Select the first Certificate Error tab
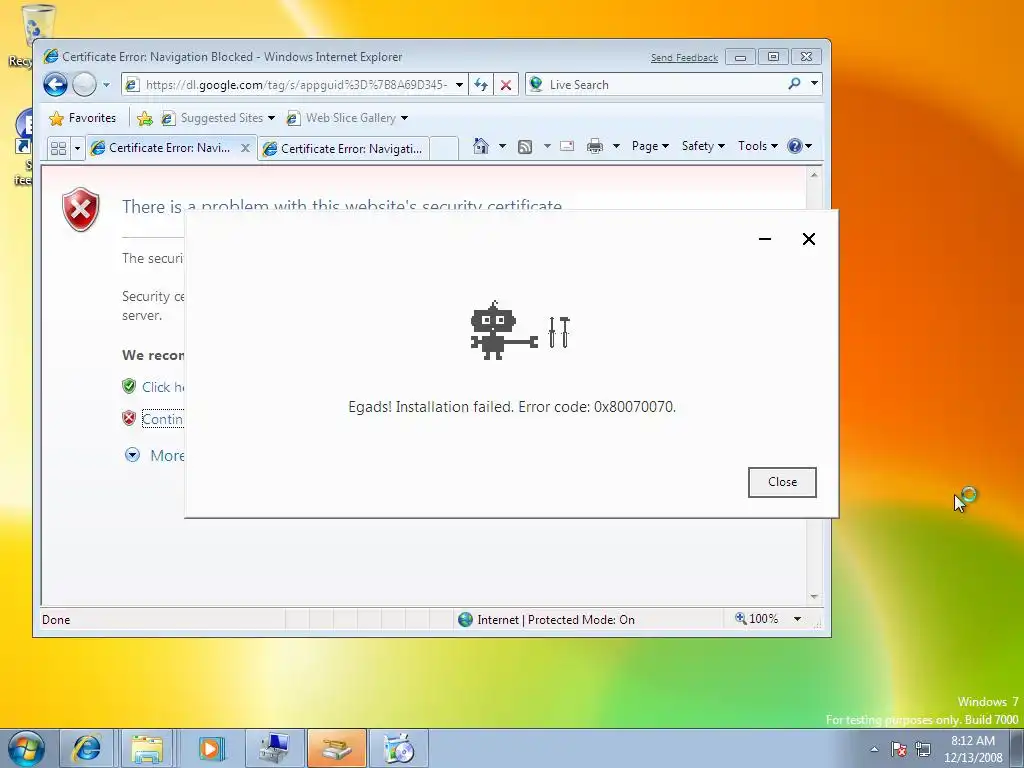This screenshot has height=768, width=1024. [169, 148]
